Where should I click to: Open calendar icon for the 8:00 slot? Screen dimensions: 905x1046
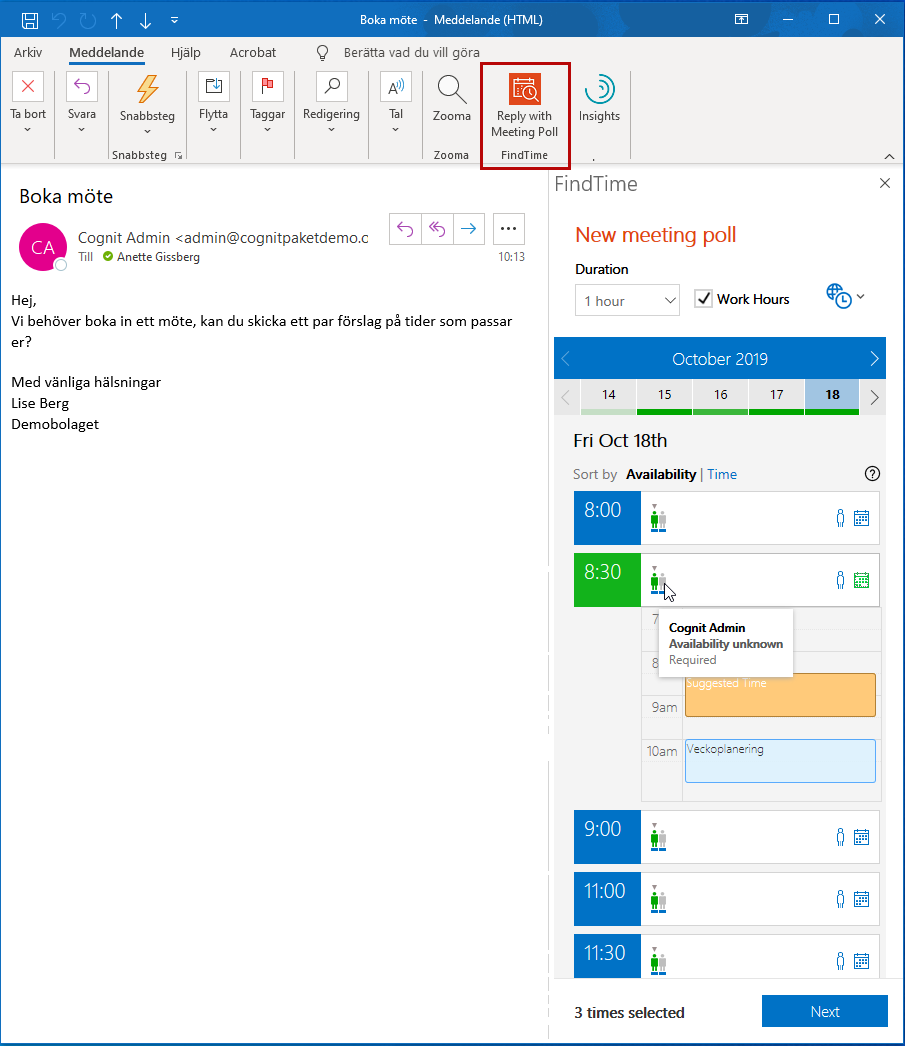pyautogui.click(x=861, y=518)
